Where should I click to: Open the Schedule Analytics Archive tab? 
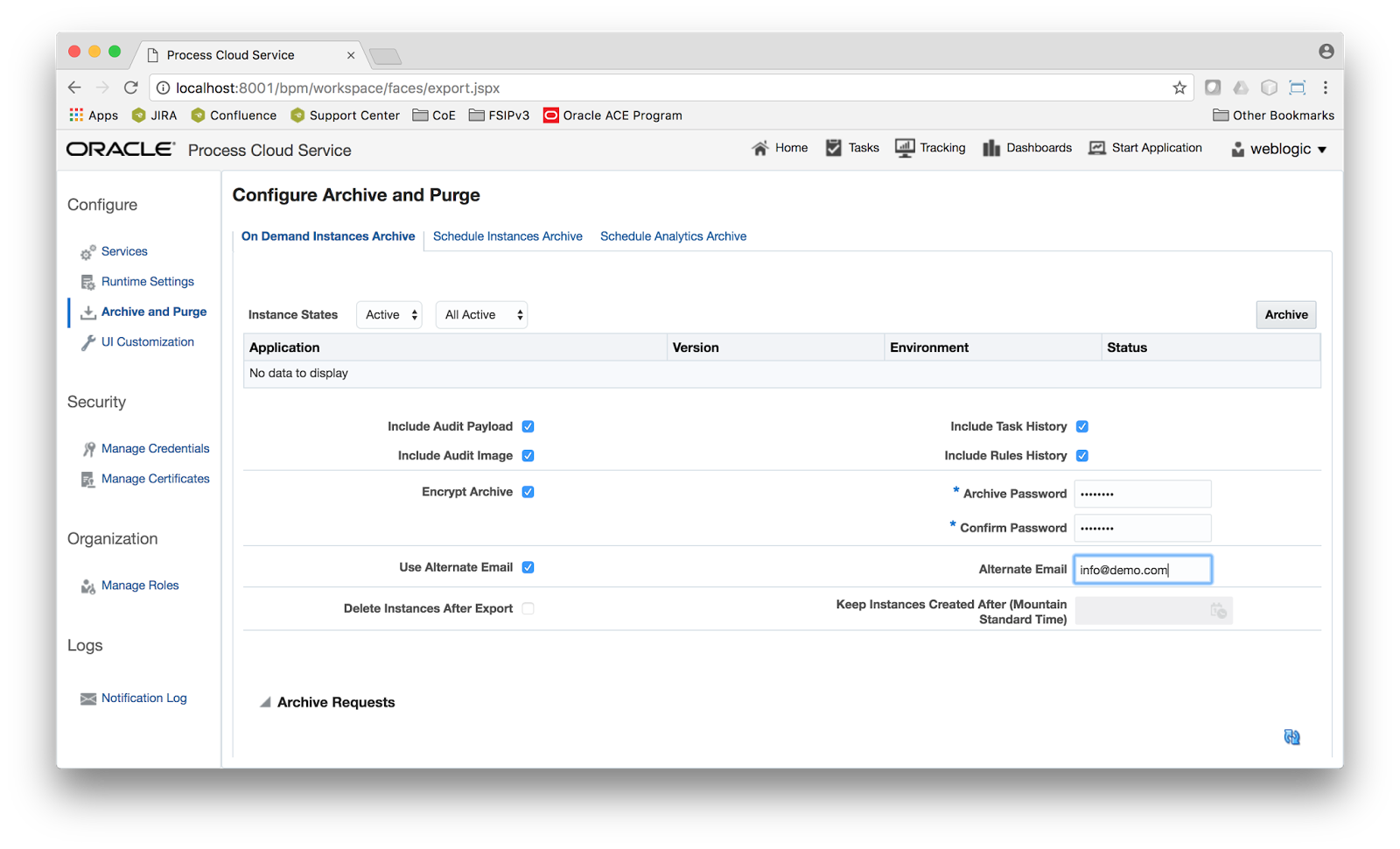pos(673,235)
